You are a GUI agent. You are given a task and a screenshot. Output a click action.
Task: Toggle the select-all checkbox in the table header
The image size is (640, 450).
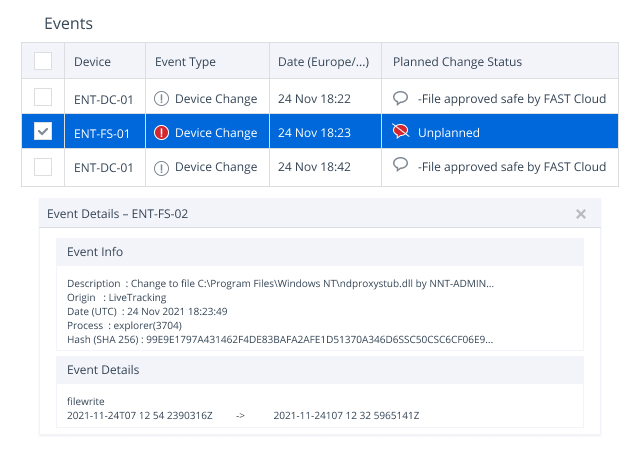pos(43,62)
